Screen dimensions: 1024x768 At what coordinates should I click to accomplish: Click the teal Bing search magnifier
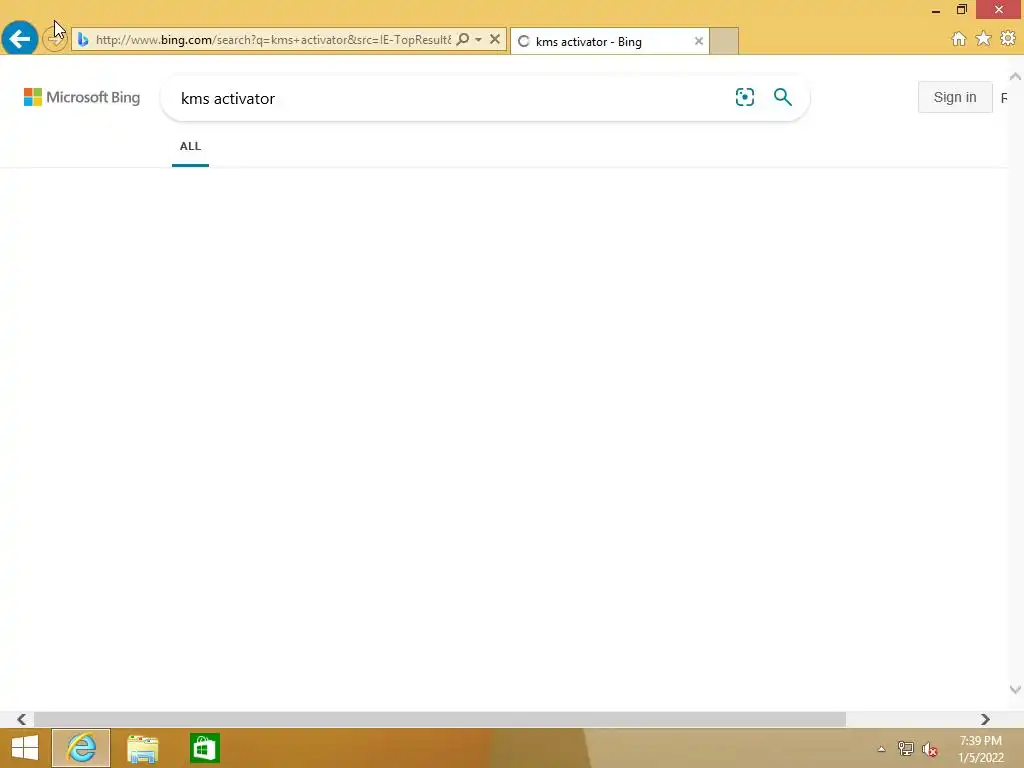tap(782, 97)
